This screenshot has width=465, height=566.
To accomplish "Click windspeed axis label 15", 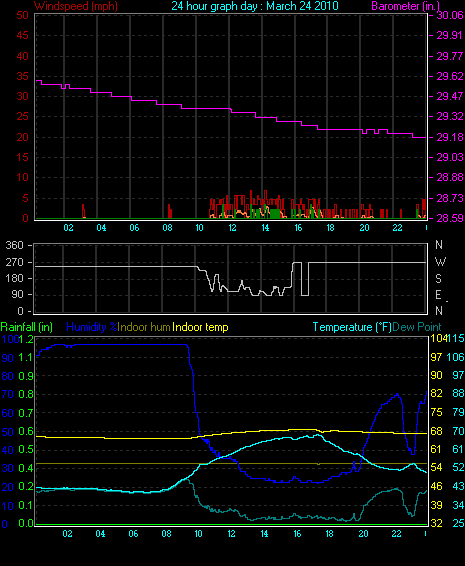I will pos(22,157).
